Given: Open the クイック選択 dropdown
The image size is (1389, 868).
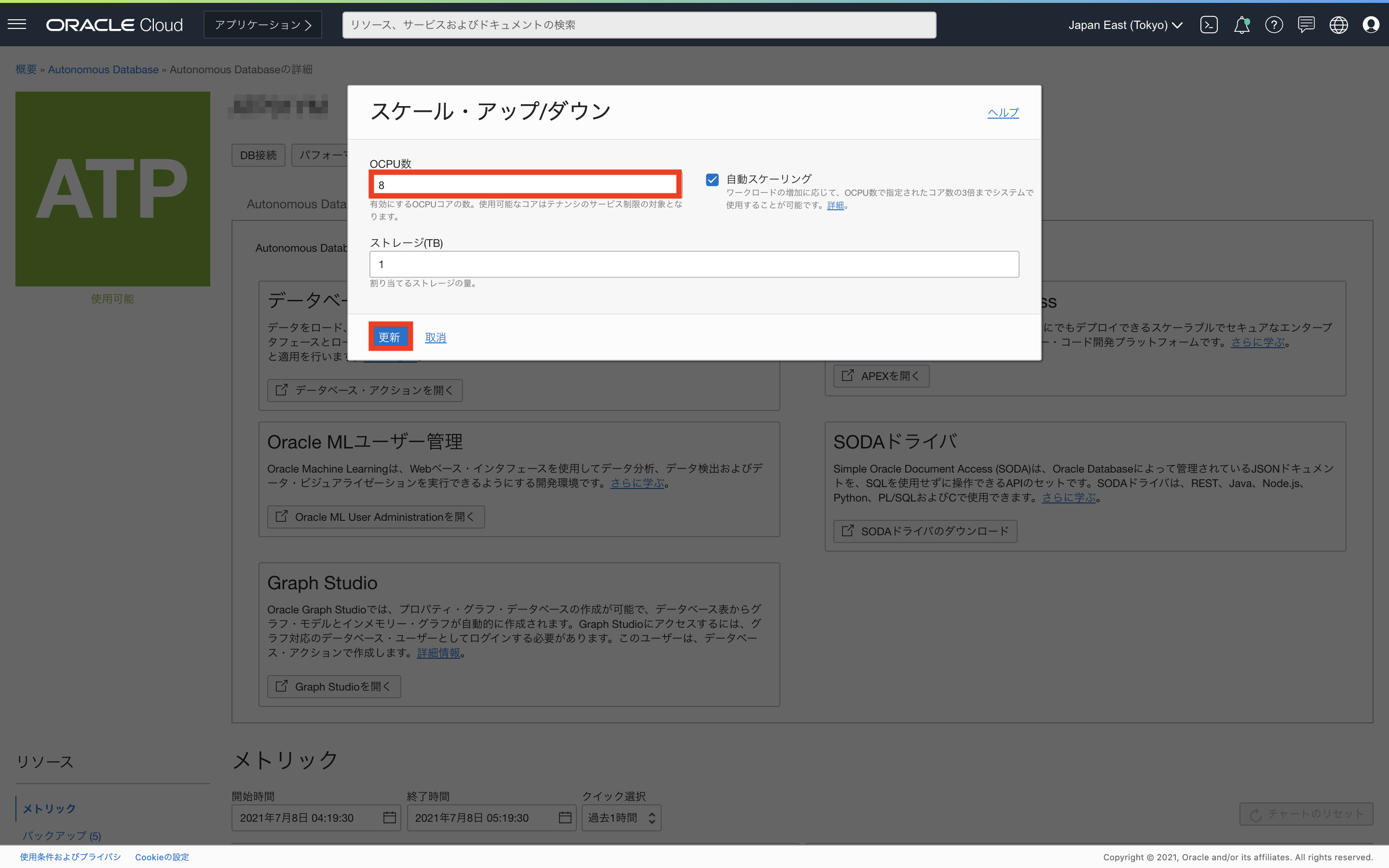Looking at the screenshot, I should tap(621, 817).
